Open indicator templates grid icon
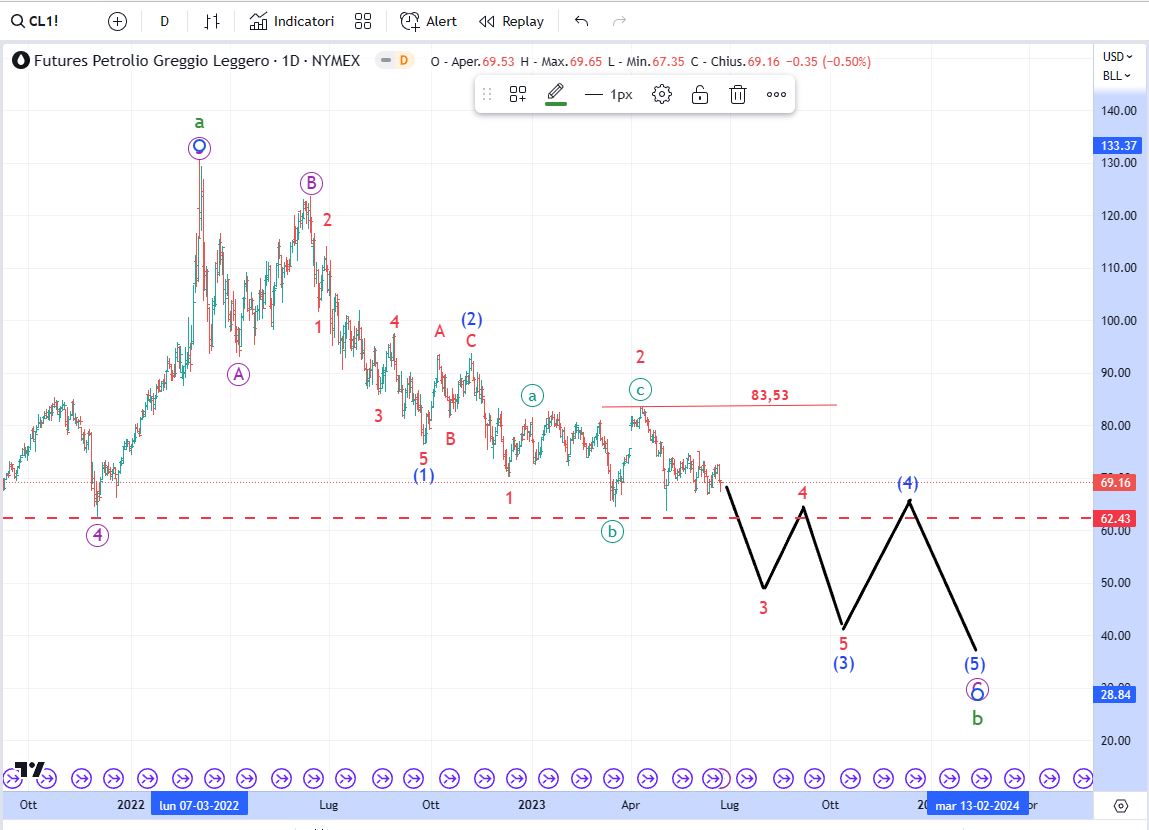The width and height of the screenshot is (1149, 830). pos(363,22)
